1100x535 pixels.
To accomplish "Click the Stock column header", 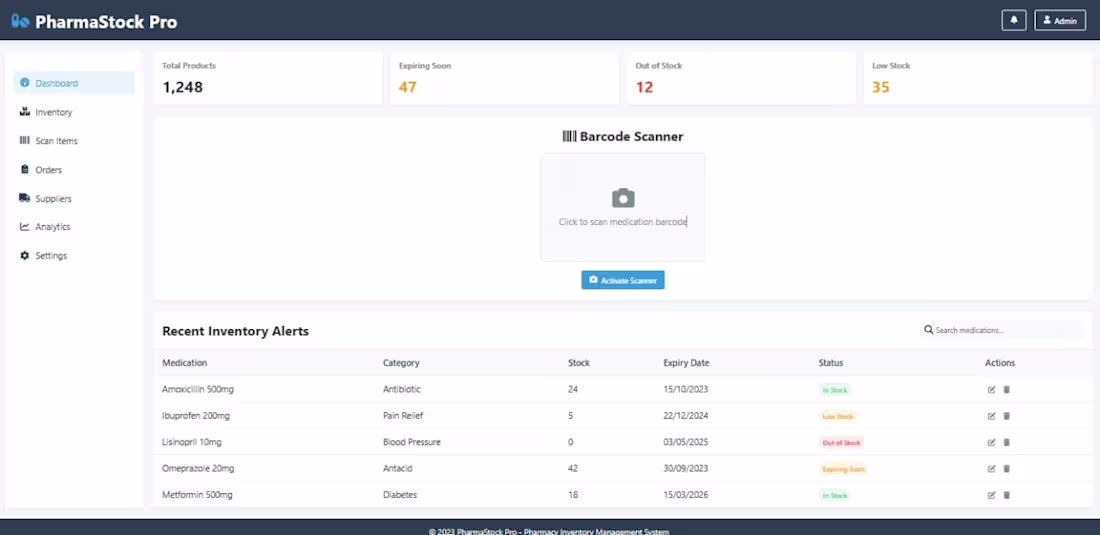I will pos(579,363).
